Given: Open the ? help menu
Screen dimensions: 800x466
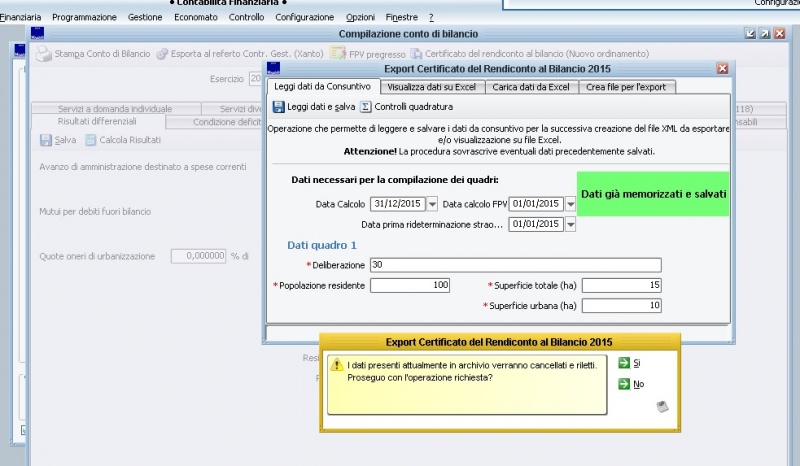Looking at the screenshot, I should coord(431,17).
